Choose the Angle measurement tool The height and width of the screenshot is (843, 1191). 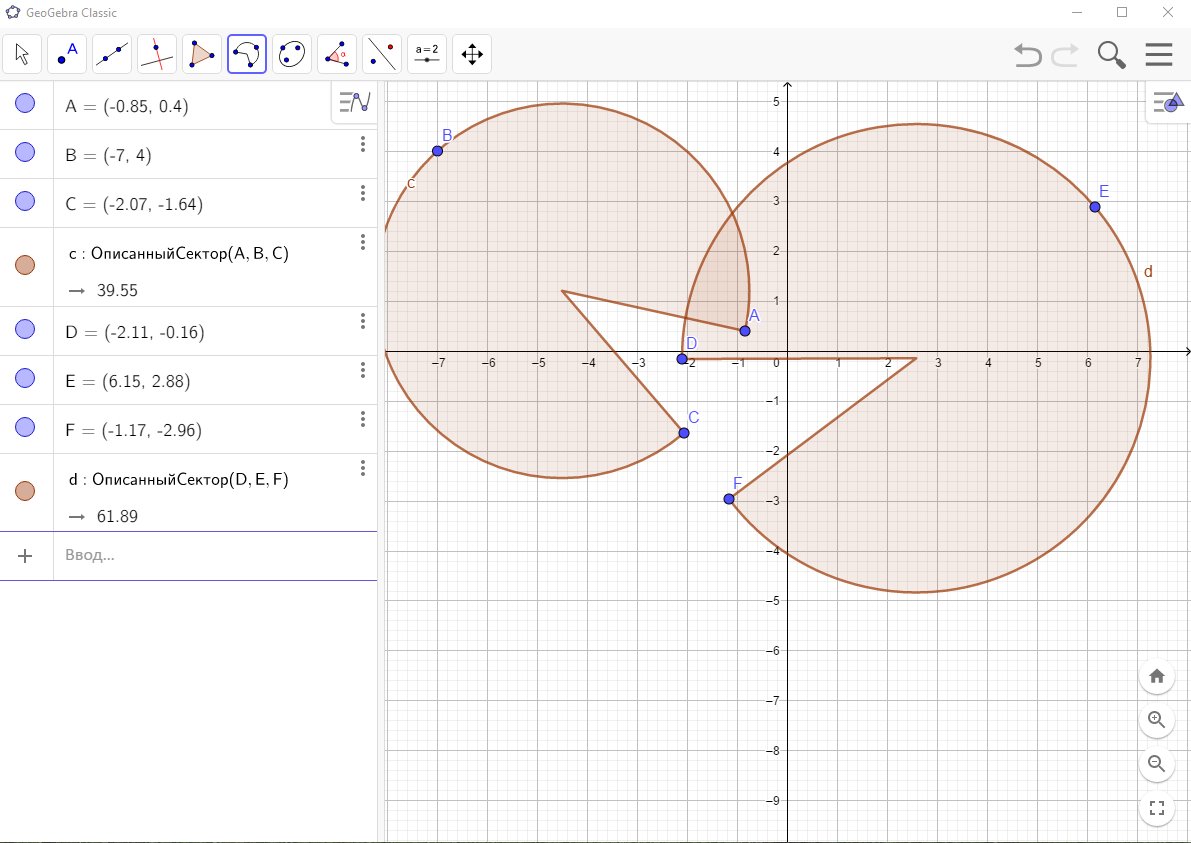(337, 54)
